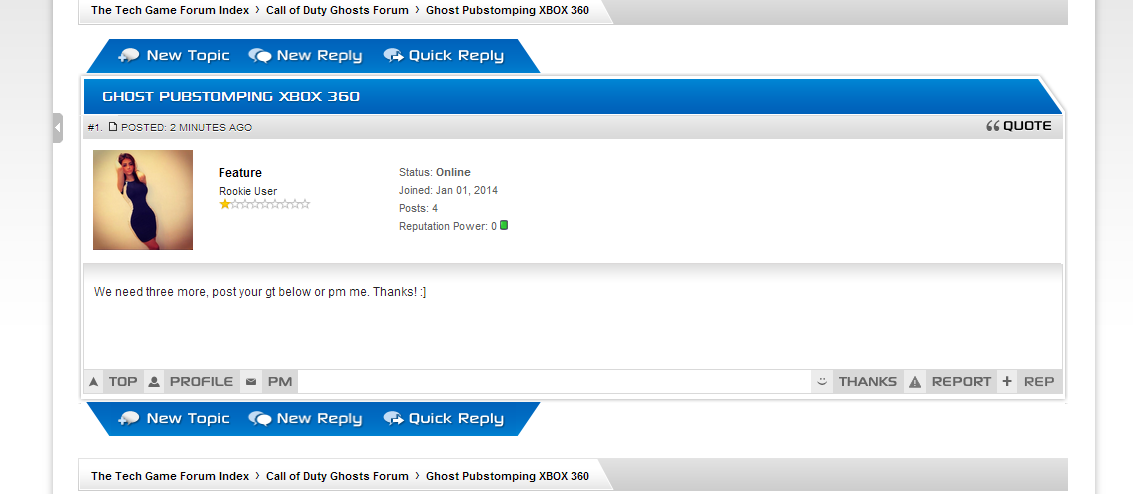Click the 'Reputation Power: 0' text
Image resolution: width=1133 pixels, height=494 pixels.
(x=448, y=227)
